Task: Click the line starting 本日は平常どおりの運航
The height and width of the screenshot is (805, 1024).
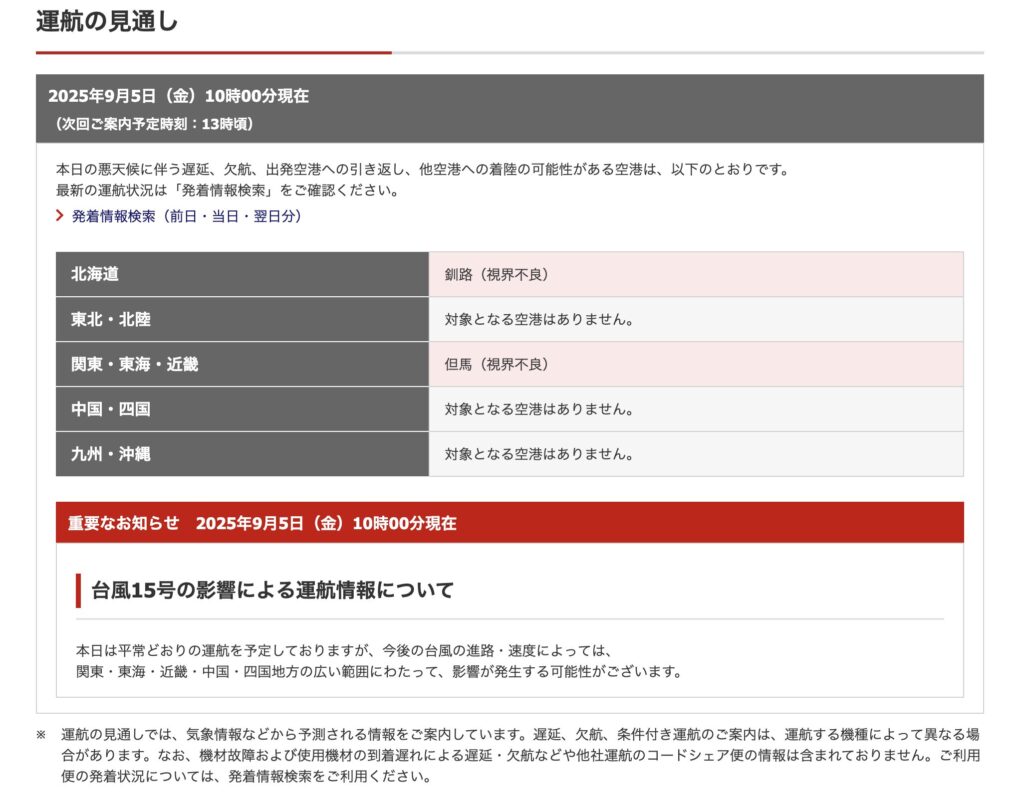Action: pyautogui.click(x=345, y=650)
